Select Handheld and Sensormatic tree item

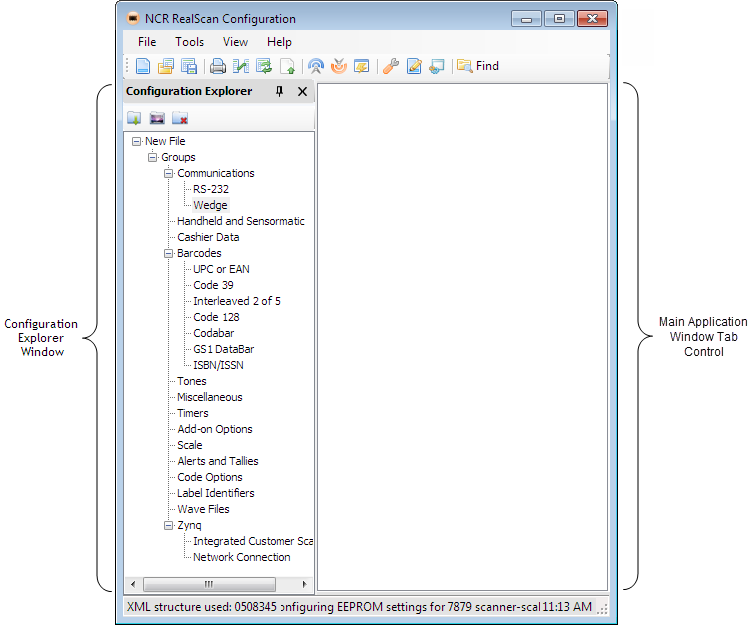(241, 221)
